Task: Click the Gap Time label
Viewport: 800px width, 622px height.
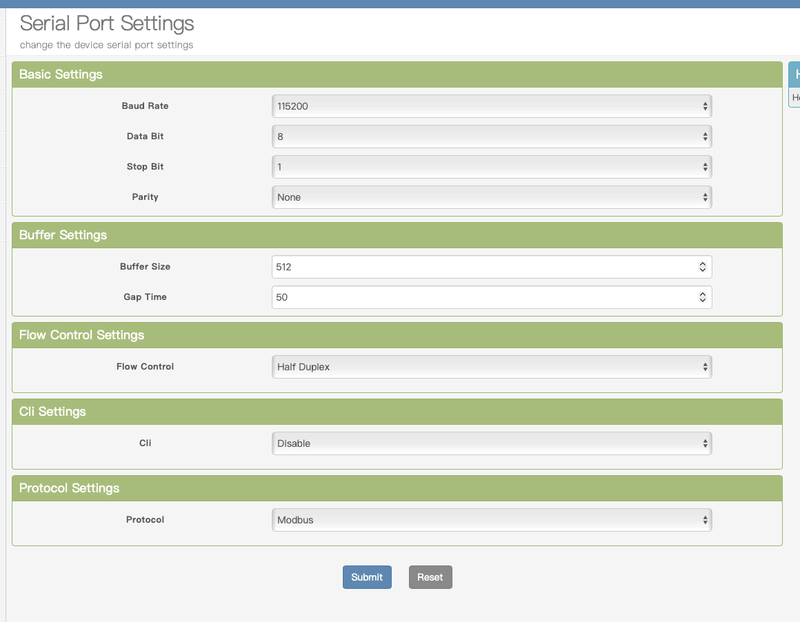Action: point(145,297)
